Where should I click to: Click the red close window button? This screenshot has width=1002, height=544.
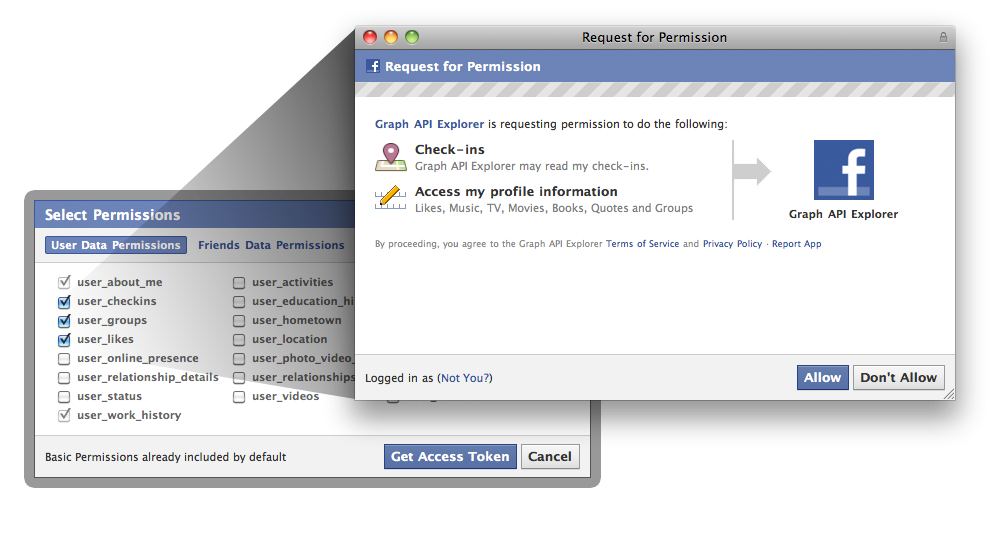coord(370,37)
